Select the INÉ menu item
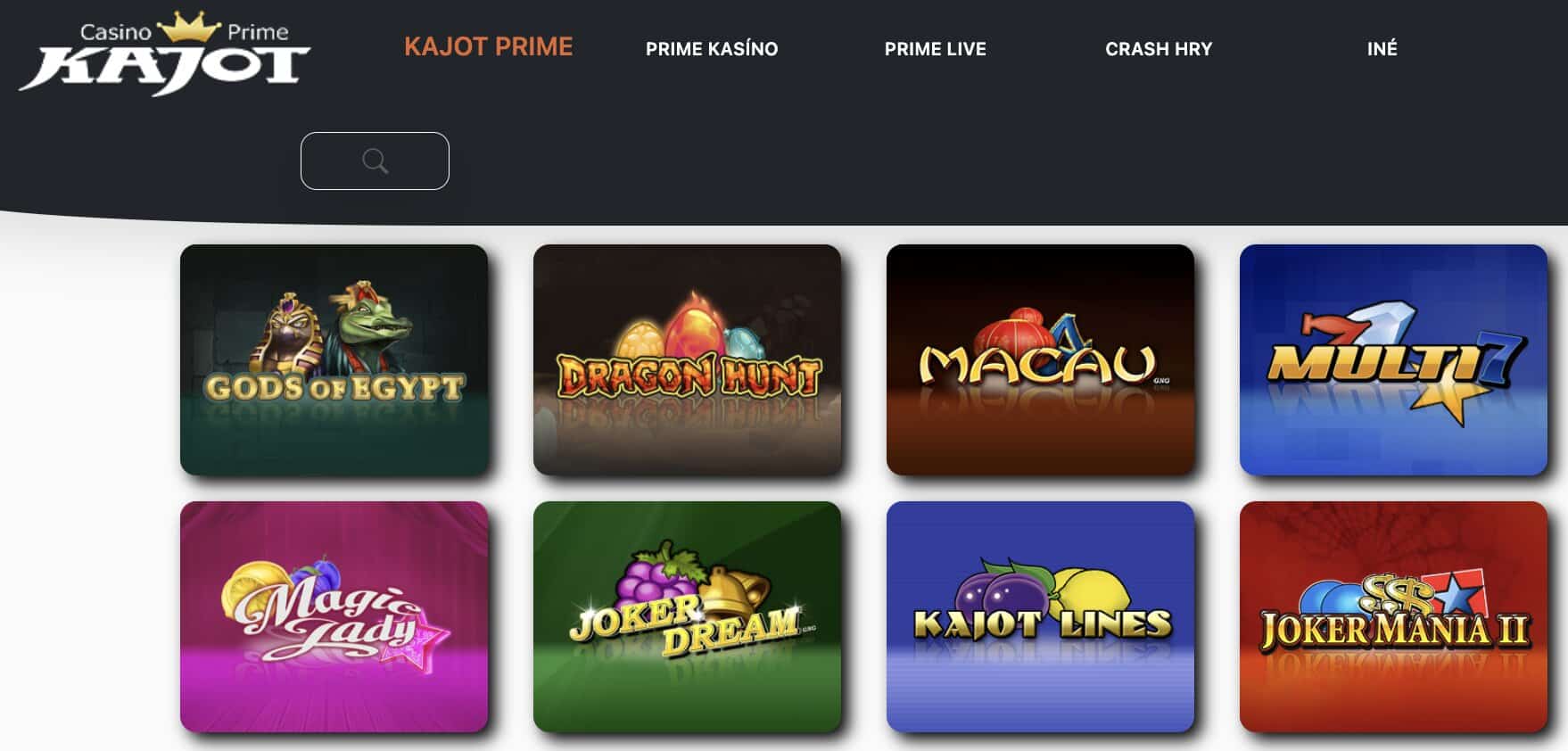The width and height of the screenshot is (1568, 751). (1382, 49)
